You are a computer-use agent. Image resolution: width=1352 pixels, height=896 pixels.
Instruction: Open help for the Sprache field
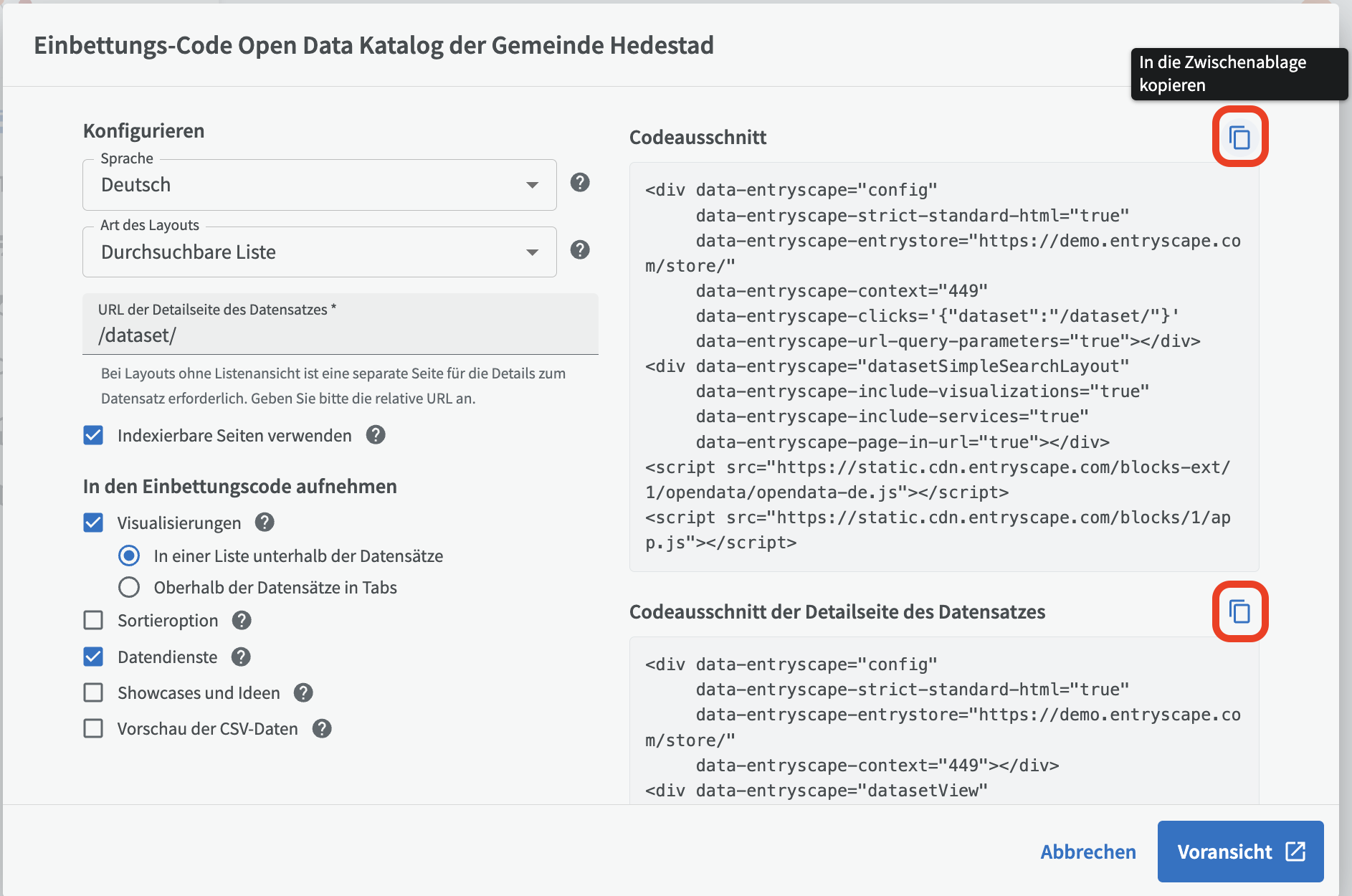click(x=580, y=183)
